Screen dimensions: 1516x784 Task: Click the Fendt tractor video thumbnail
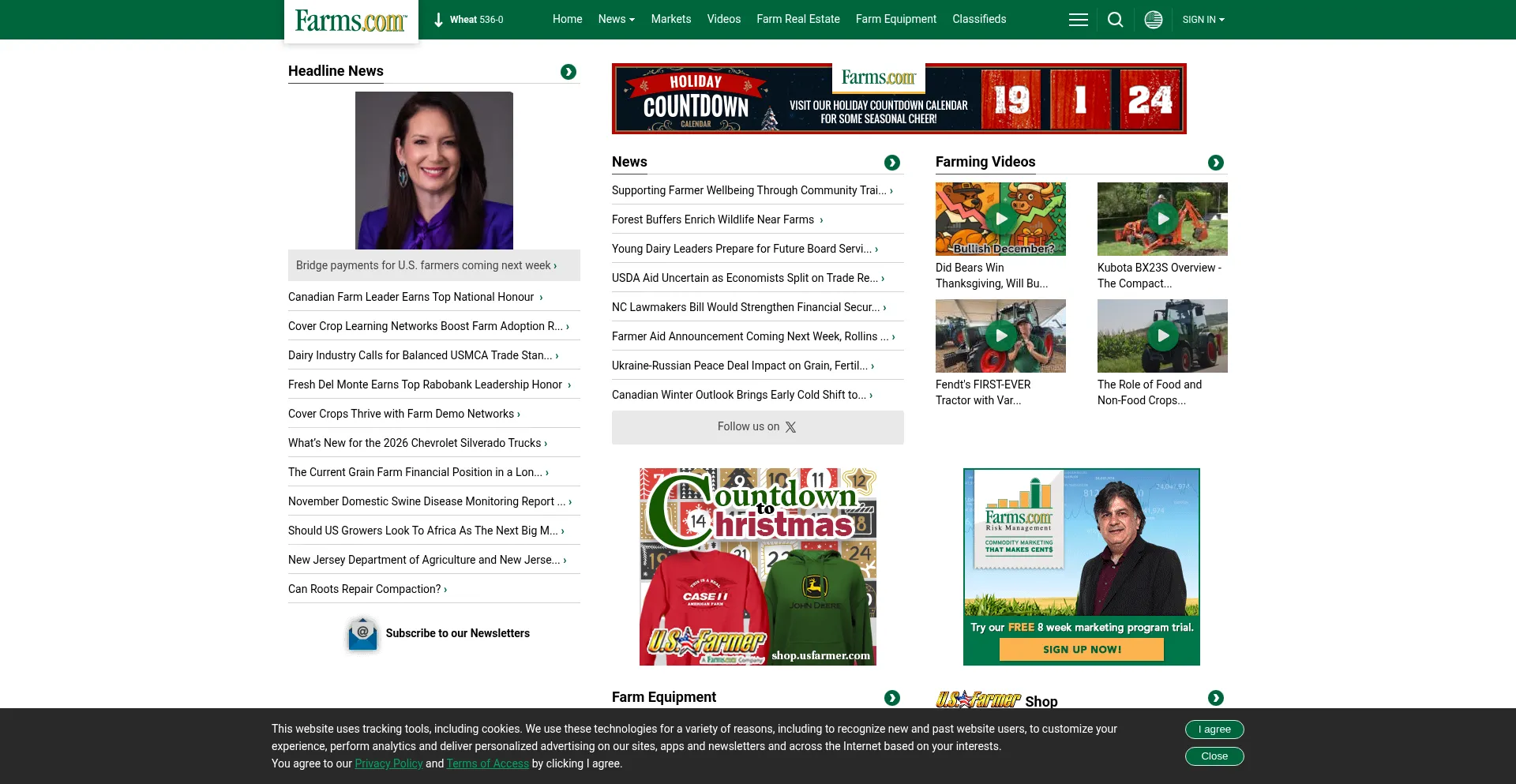click(1000, 336)
